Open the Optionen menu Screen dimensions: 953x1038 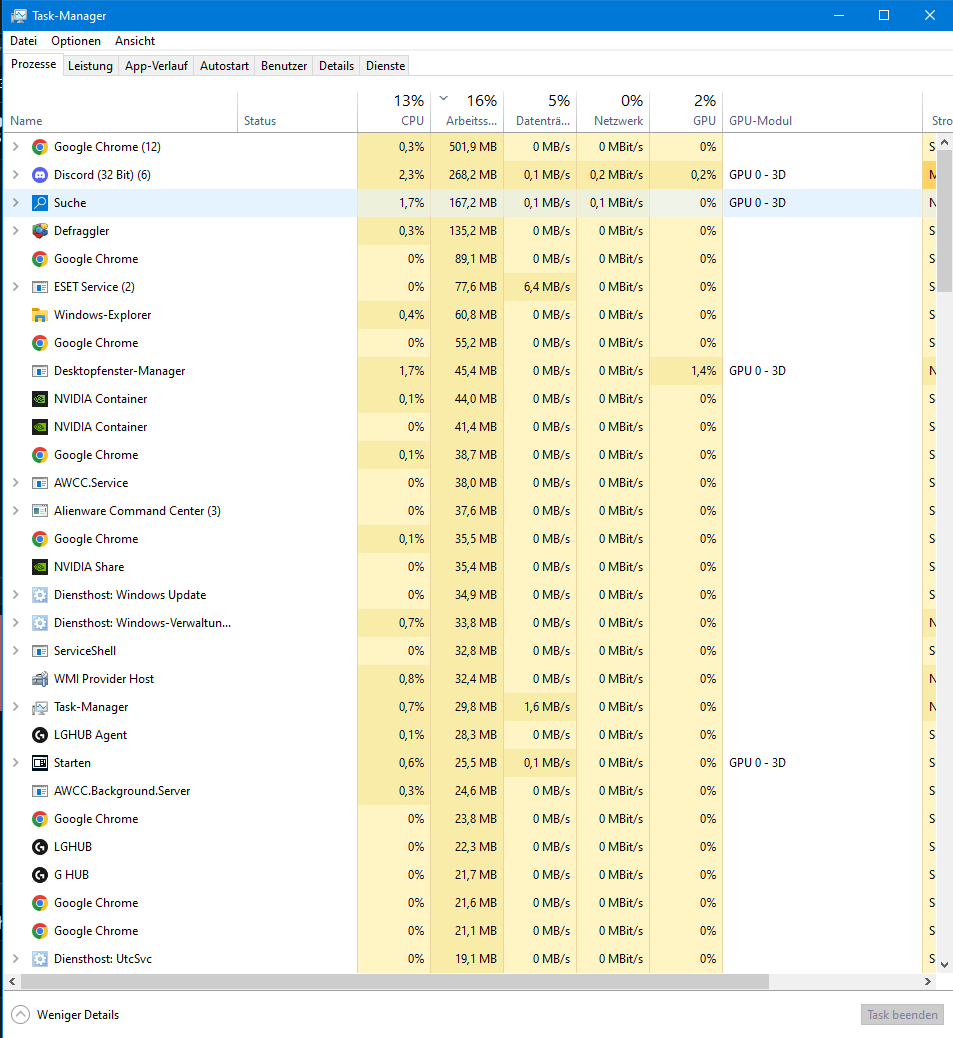[76, 40]
